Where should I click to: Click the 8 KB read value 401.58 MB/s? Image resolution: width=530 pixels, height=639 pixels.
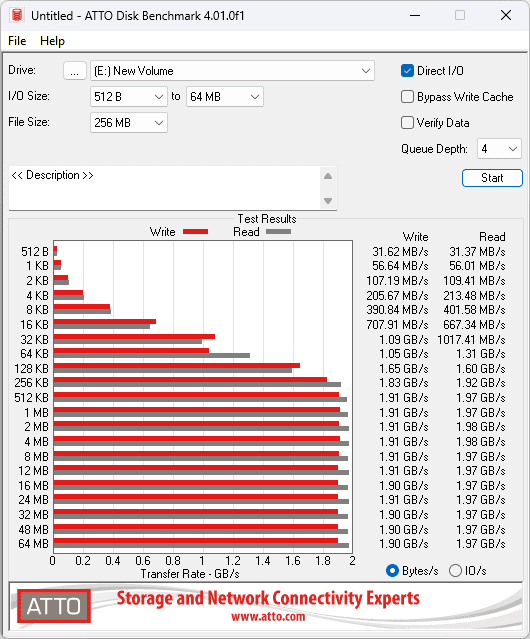[x=474, y=310]
